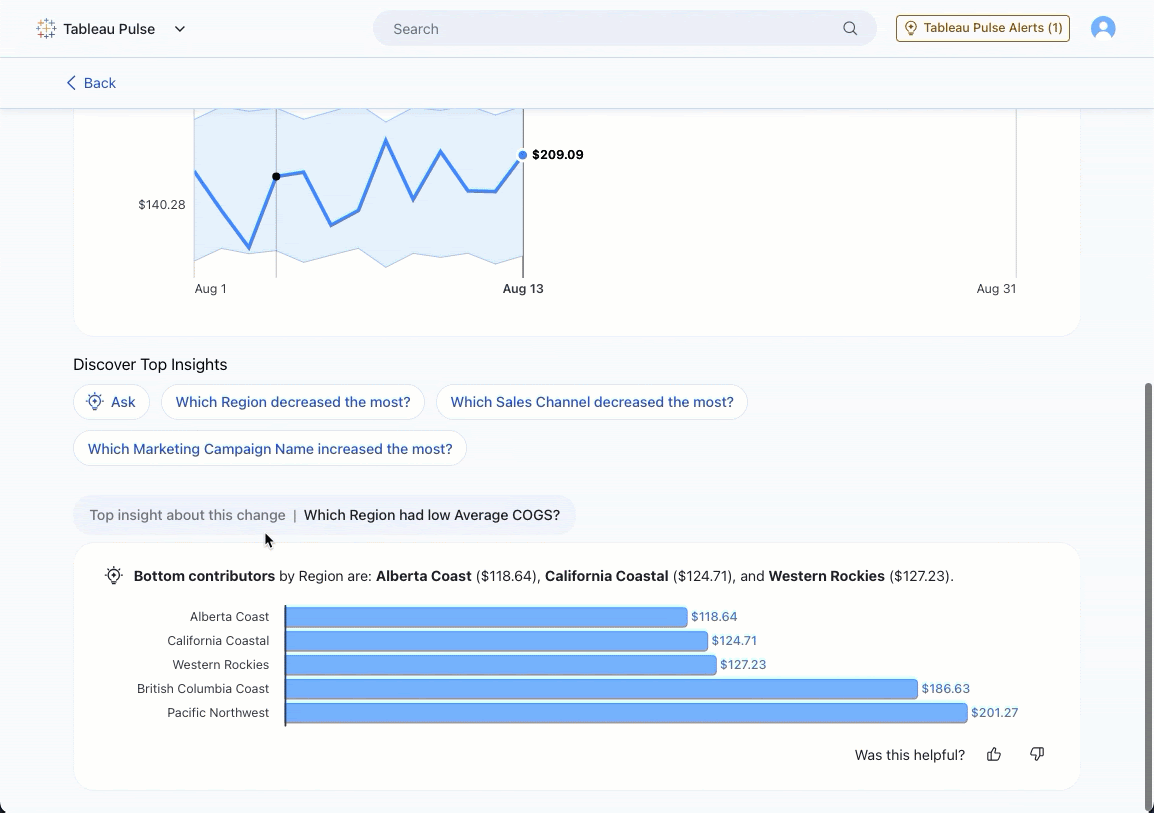Click the Ask sparkle icon
1154x813 pixels.
pyautogui.click(x=95, y=401)
